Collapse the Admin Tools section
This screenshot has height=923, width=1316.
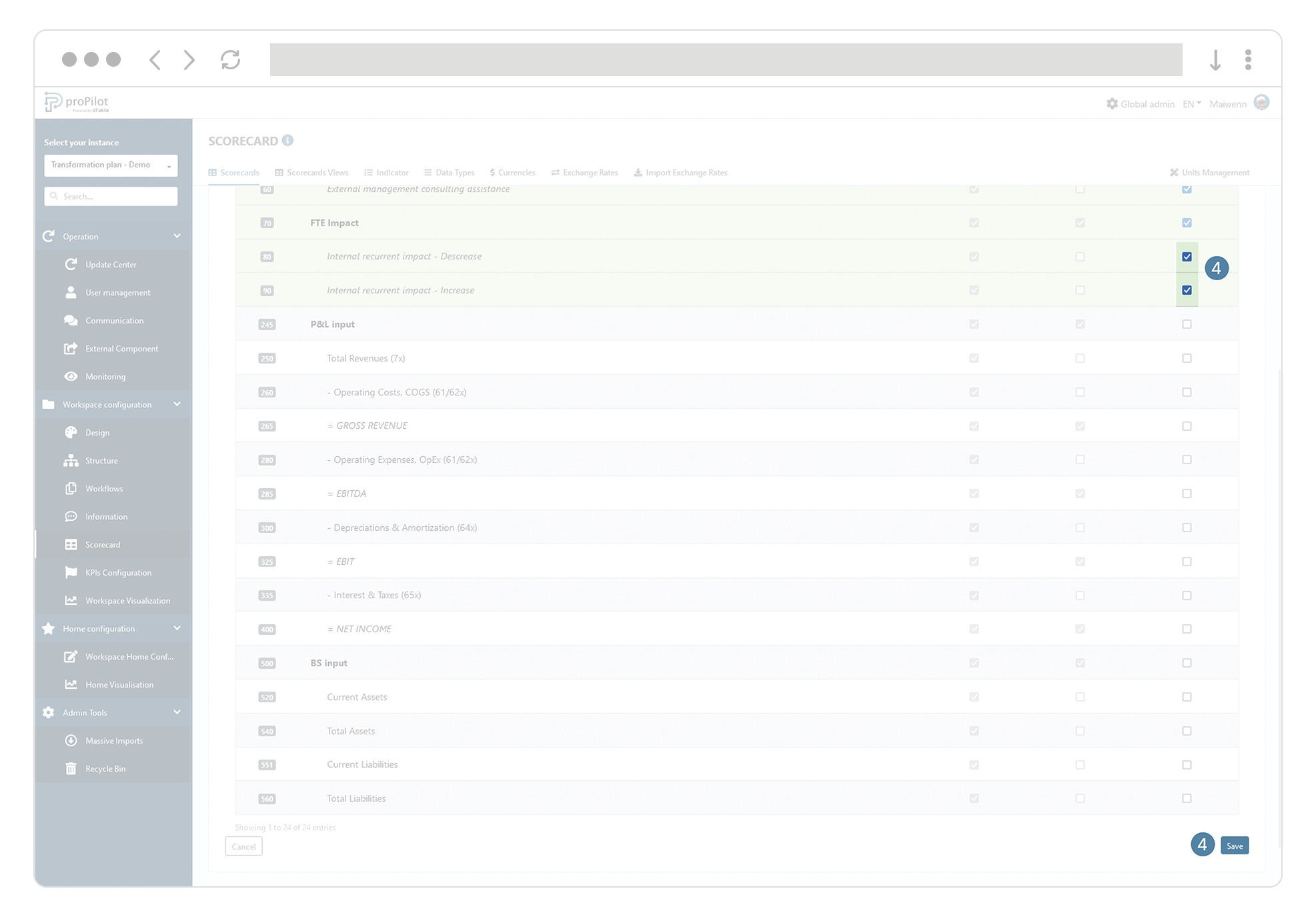[x=177, y=712]
